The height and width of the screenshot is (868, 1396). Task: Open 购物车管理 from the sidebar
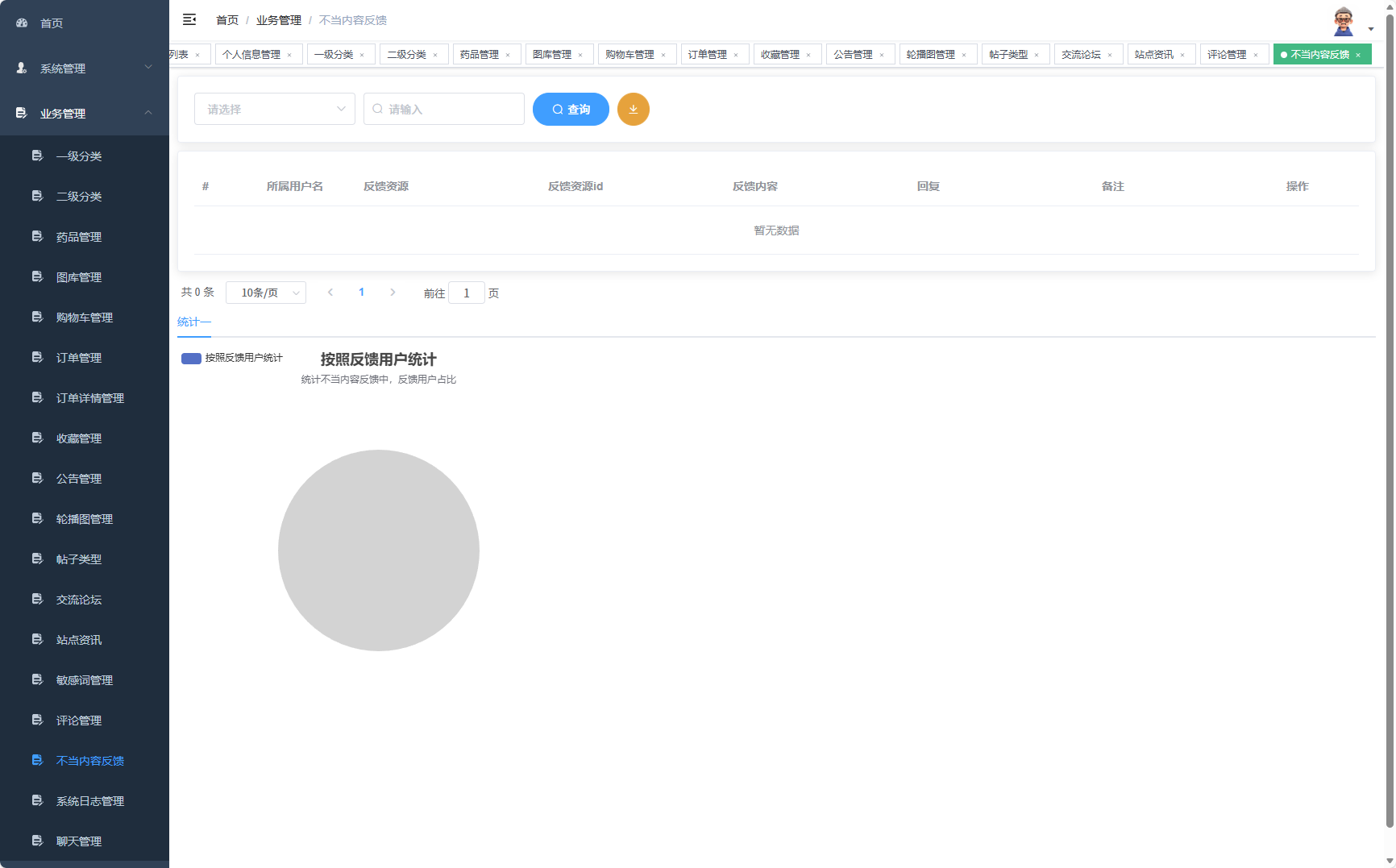point(84,317)
